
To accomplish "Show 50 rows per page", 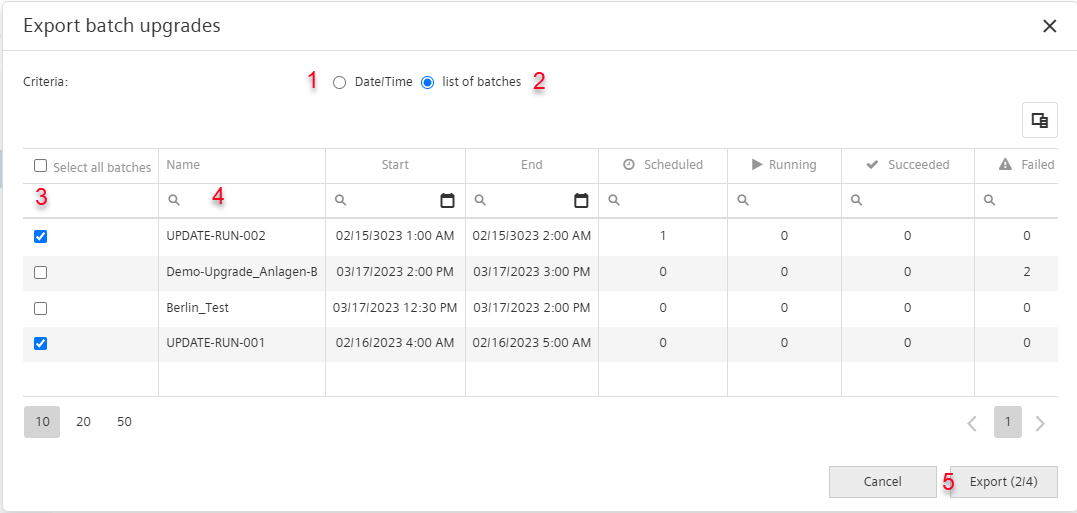I will [x=124, y=422].
